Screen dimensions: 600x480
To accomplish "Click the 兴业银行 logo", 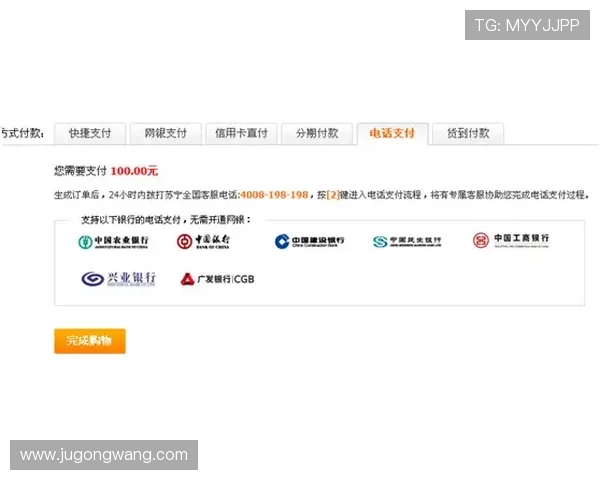I will 118,279.
